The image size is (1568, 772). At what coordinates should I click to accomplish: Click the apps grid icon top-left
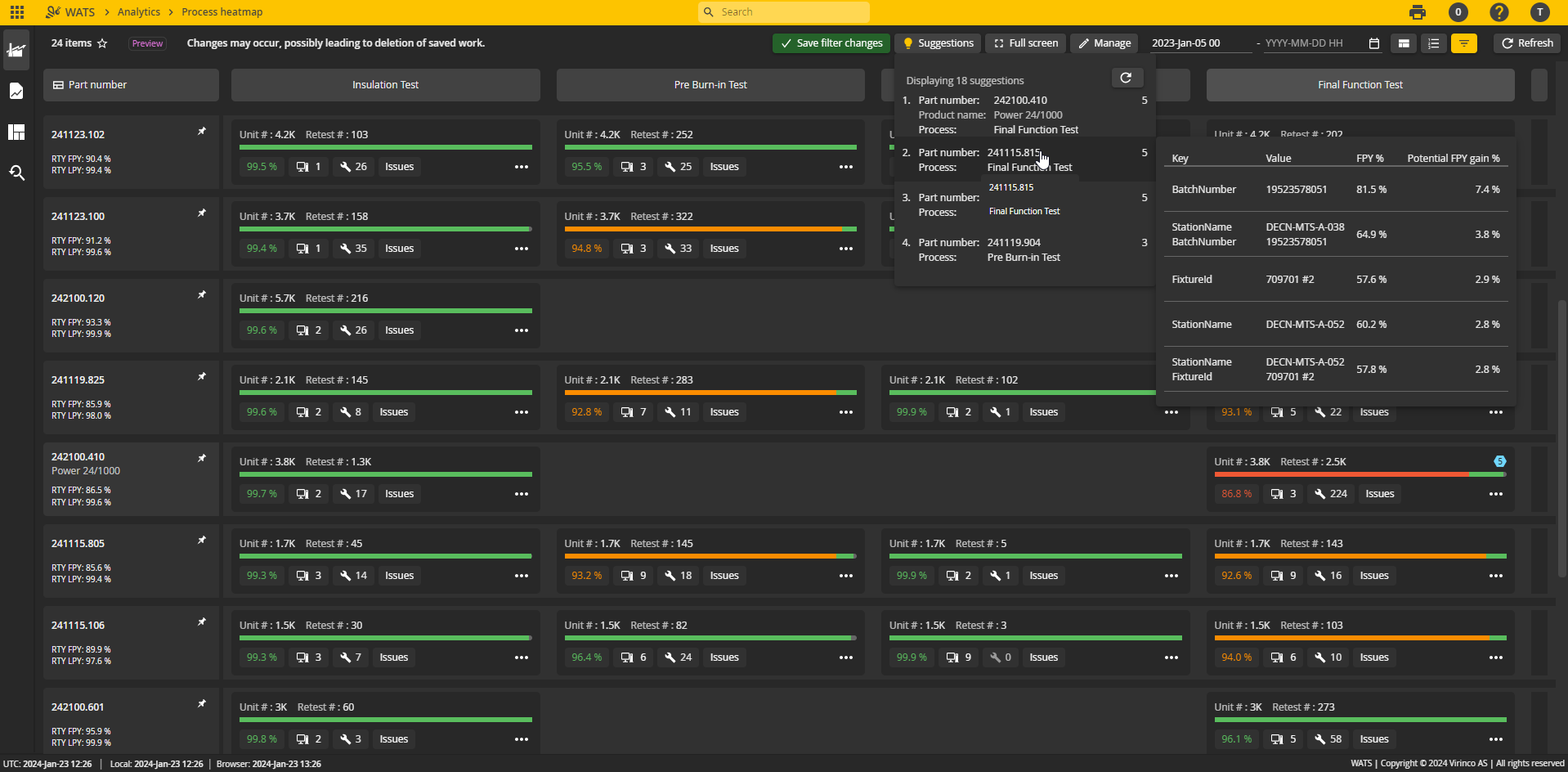click(16, 12)
